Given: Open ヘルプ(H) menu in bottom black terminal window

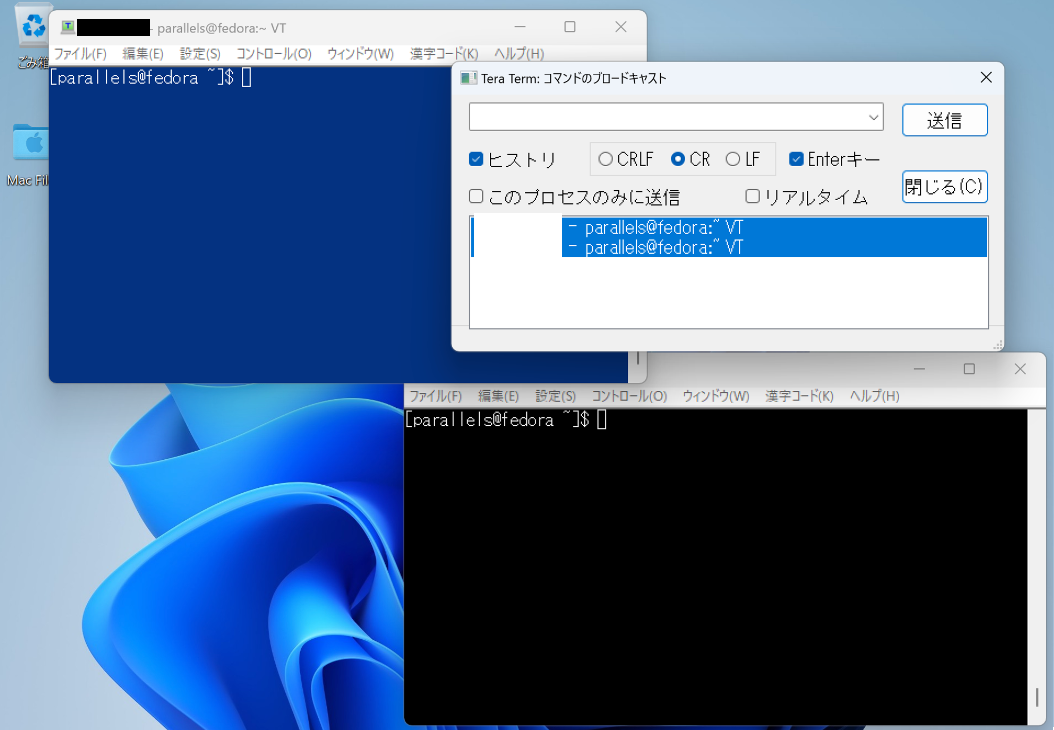Looking at the screenshot, I should tap(875, 396).
